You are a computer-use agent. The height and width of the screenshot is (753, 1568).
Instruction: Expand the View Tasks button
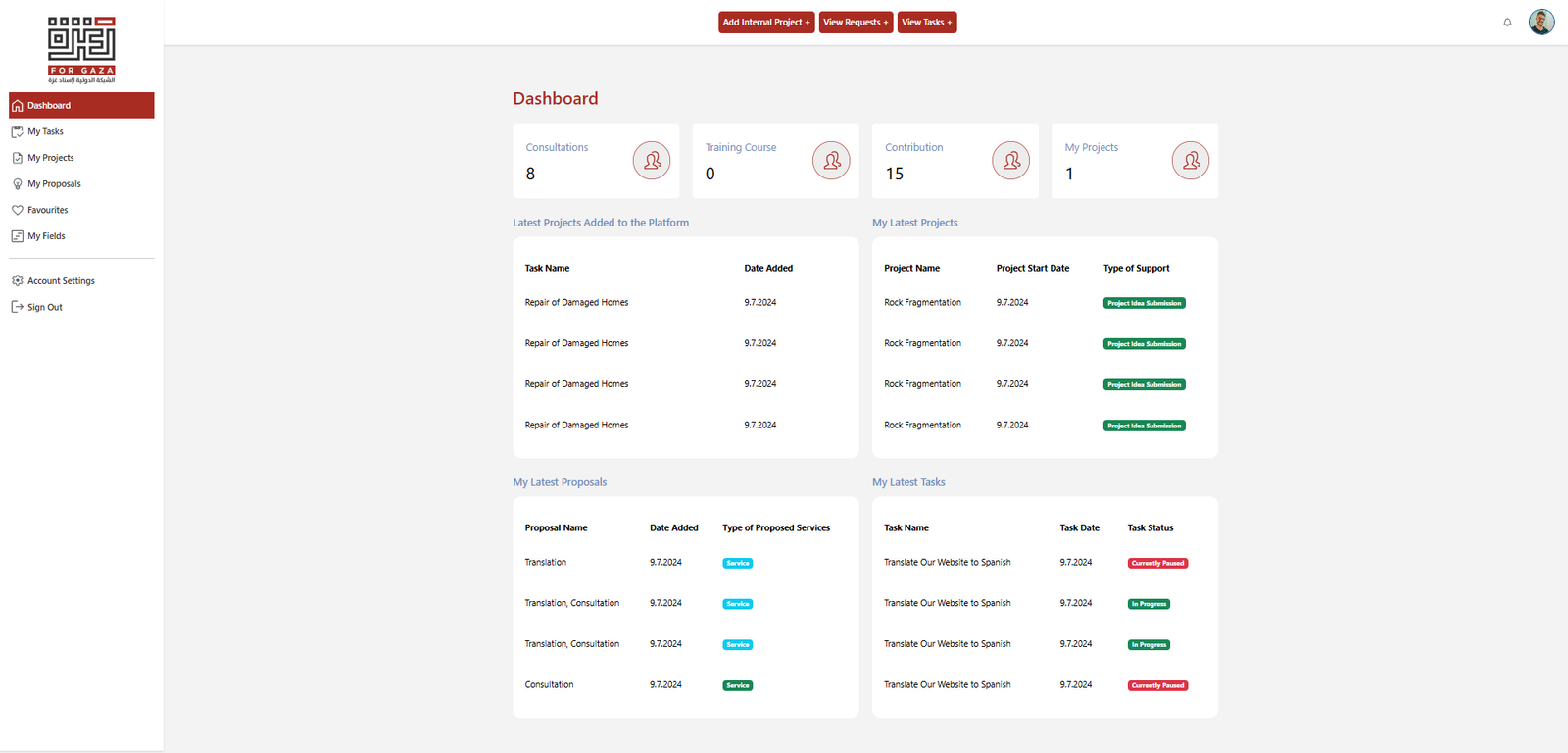coord(926,23)
